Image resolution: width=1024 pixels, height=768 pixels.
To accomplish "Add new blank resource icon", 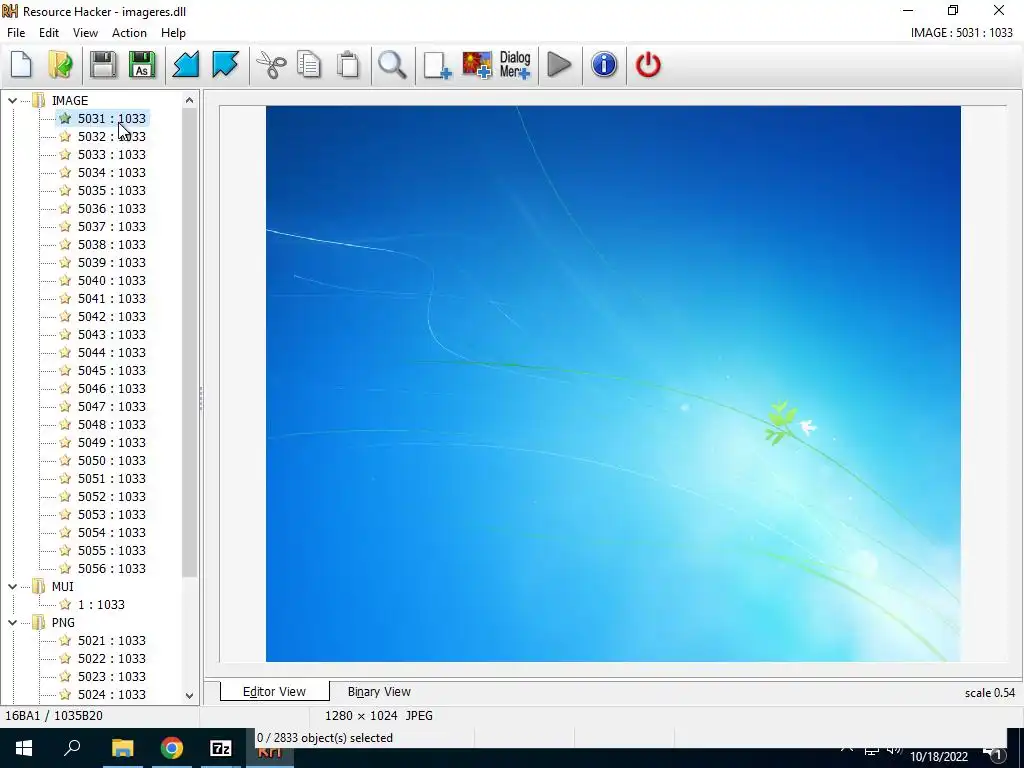I will 438,65.
